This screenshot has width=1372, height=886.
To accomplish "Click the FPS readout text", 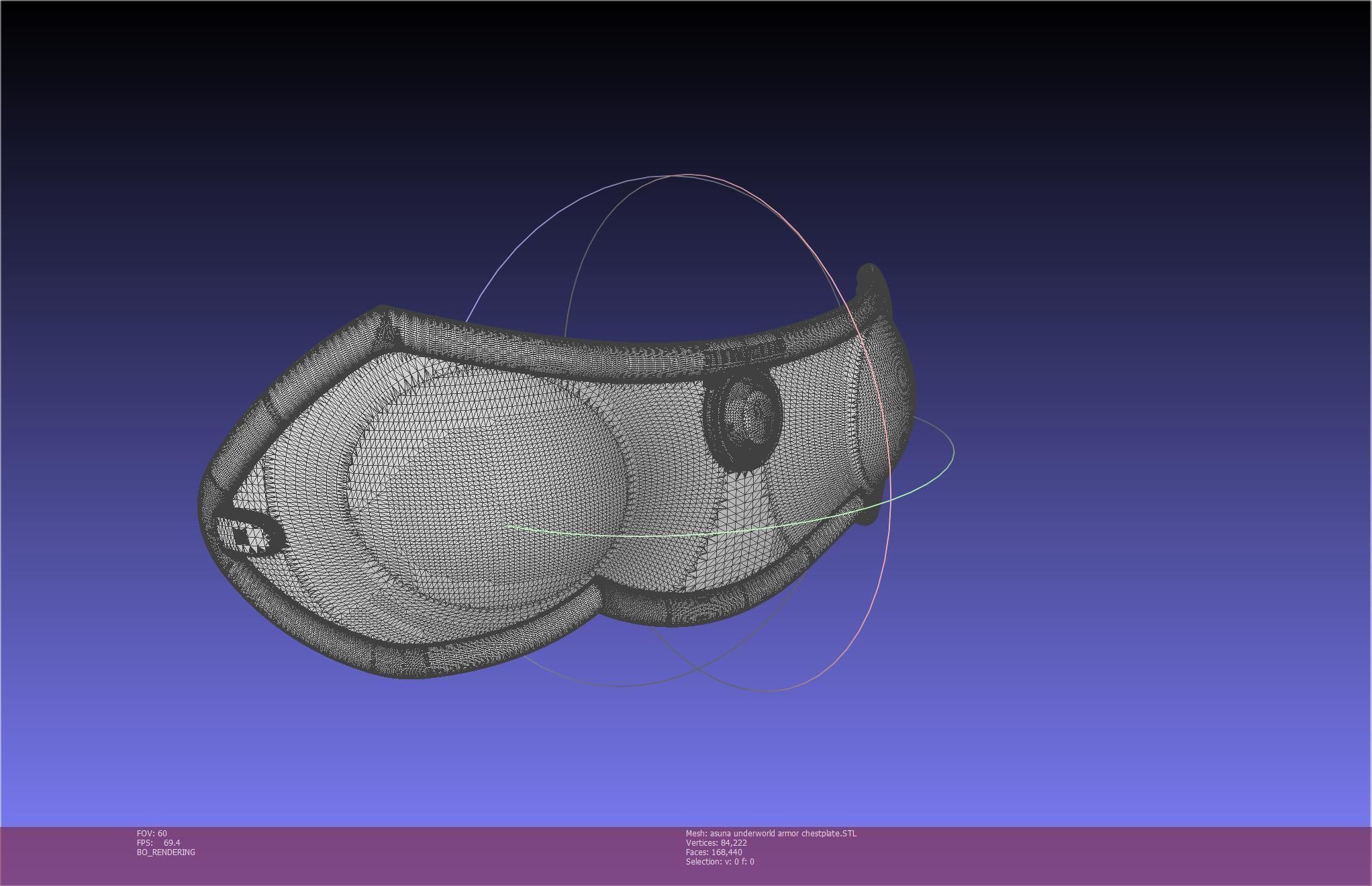I will (x=158, y=842).
